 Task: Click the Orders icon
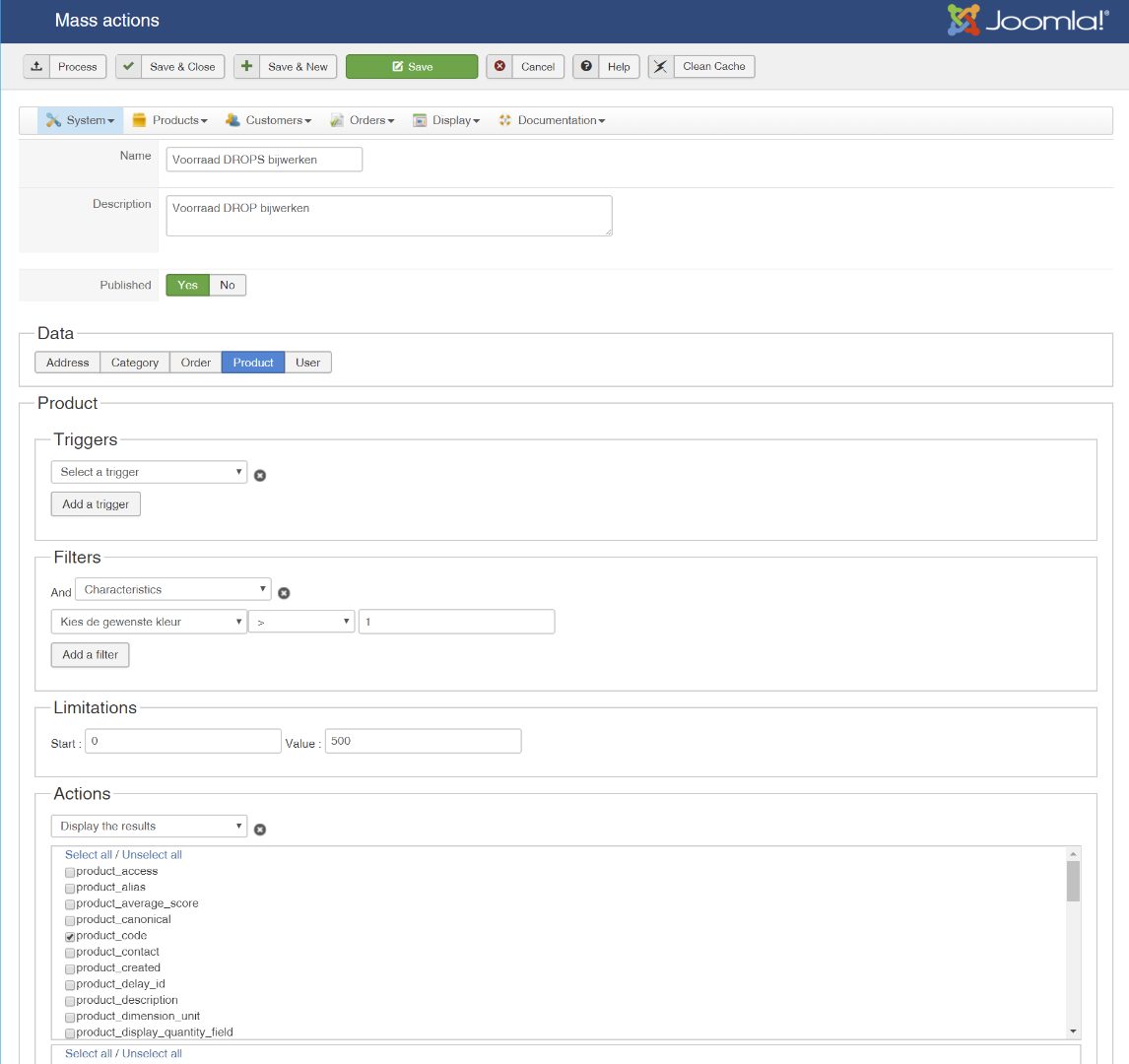click(x=336, y=120)
